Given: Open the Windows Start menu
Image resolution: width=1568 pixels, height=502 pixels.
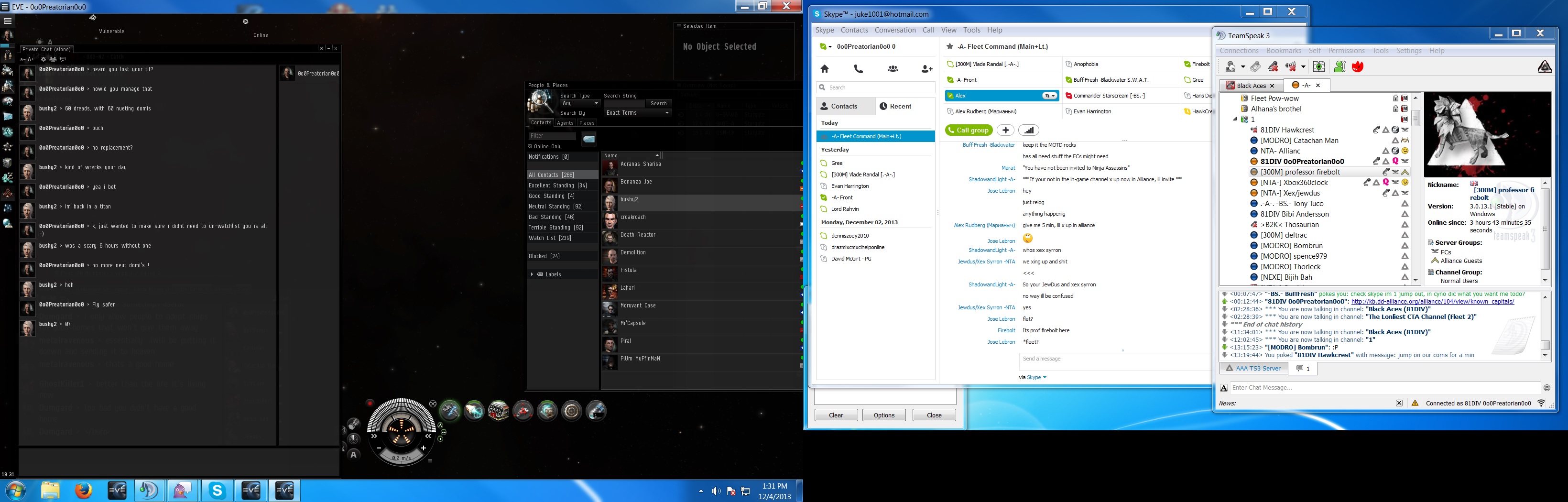Looking at the screenshot, I should pos(16,491).
